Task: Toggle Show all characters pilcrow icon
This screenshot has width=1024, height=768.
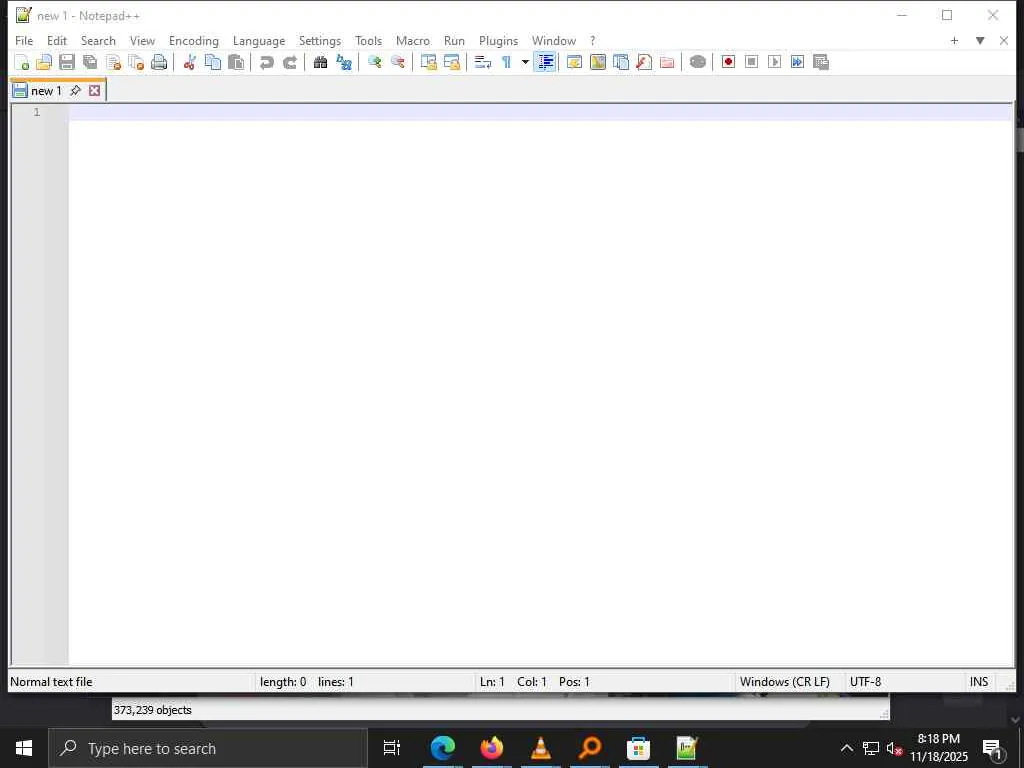Action: 506,62
